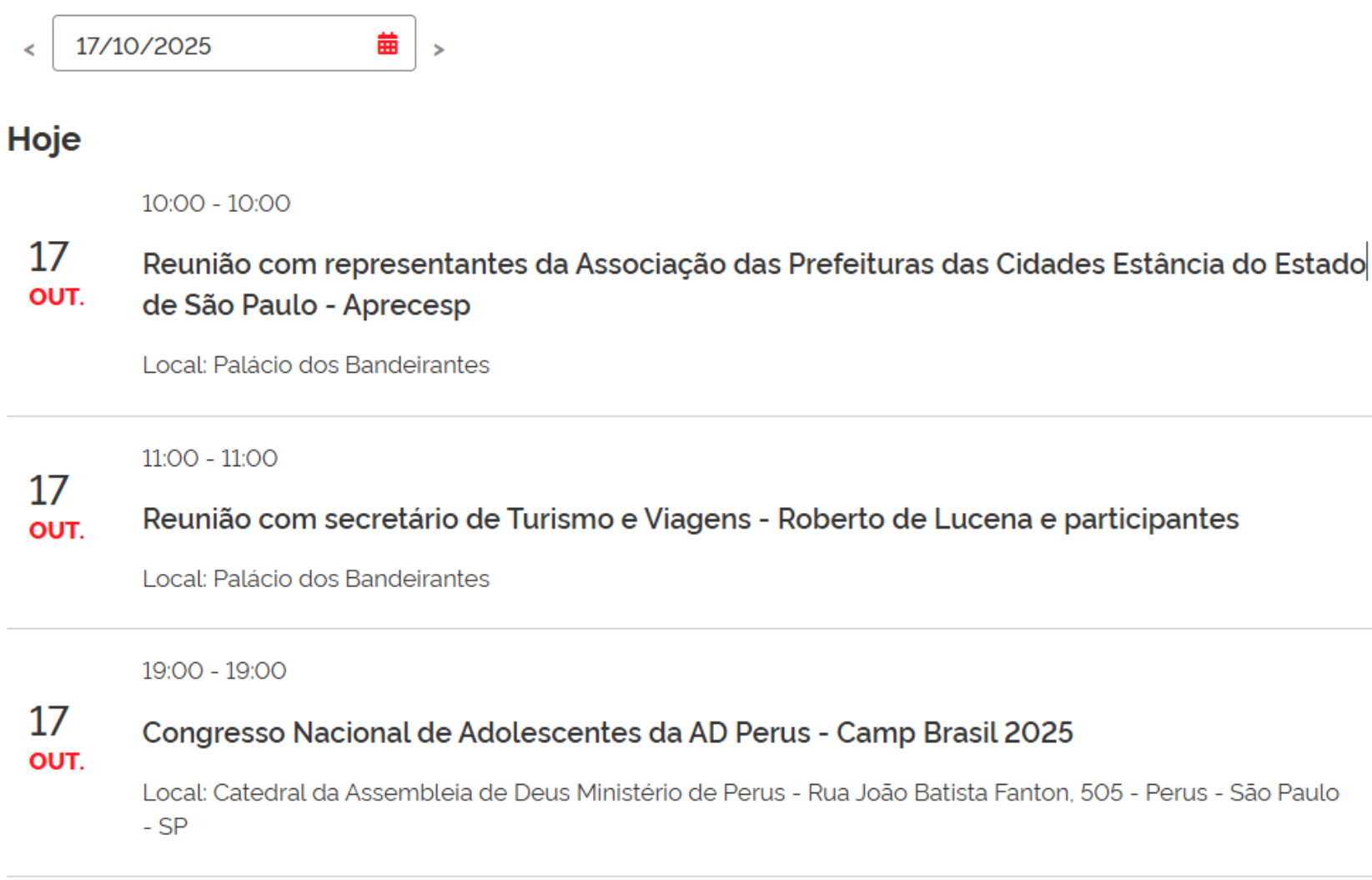The width and height of the screenshot is (1372, 880).
Task: Focus the 17/10/2025 date field
Action: [209, 45]
